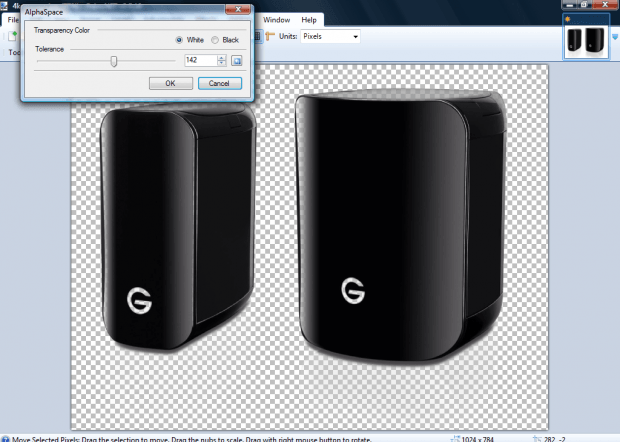The width and height of the screenshot is (620, 442).
Task: Reset Tolerance with the blue reset icon
Action: (x=236, y=60)
